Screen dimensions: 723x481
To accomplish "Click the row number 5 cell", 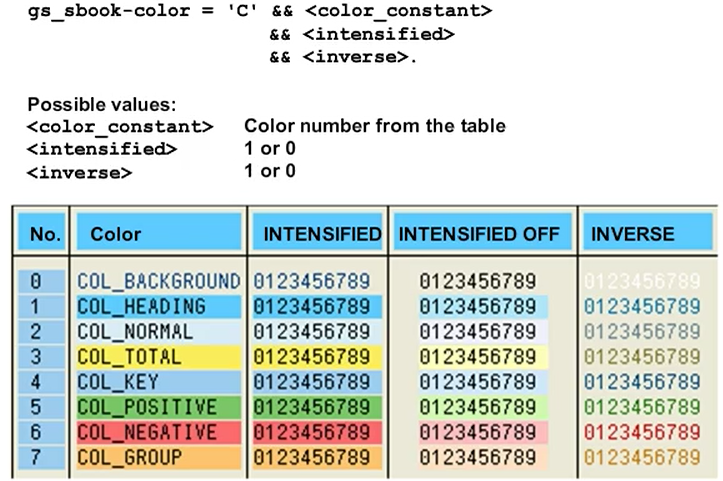I will point(36,407).
